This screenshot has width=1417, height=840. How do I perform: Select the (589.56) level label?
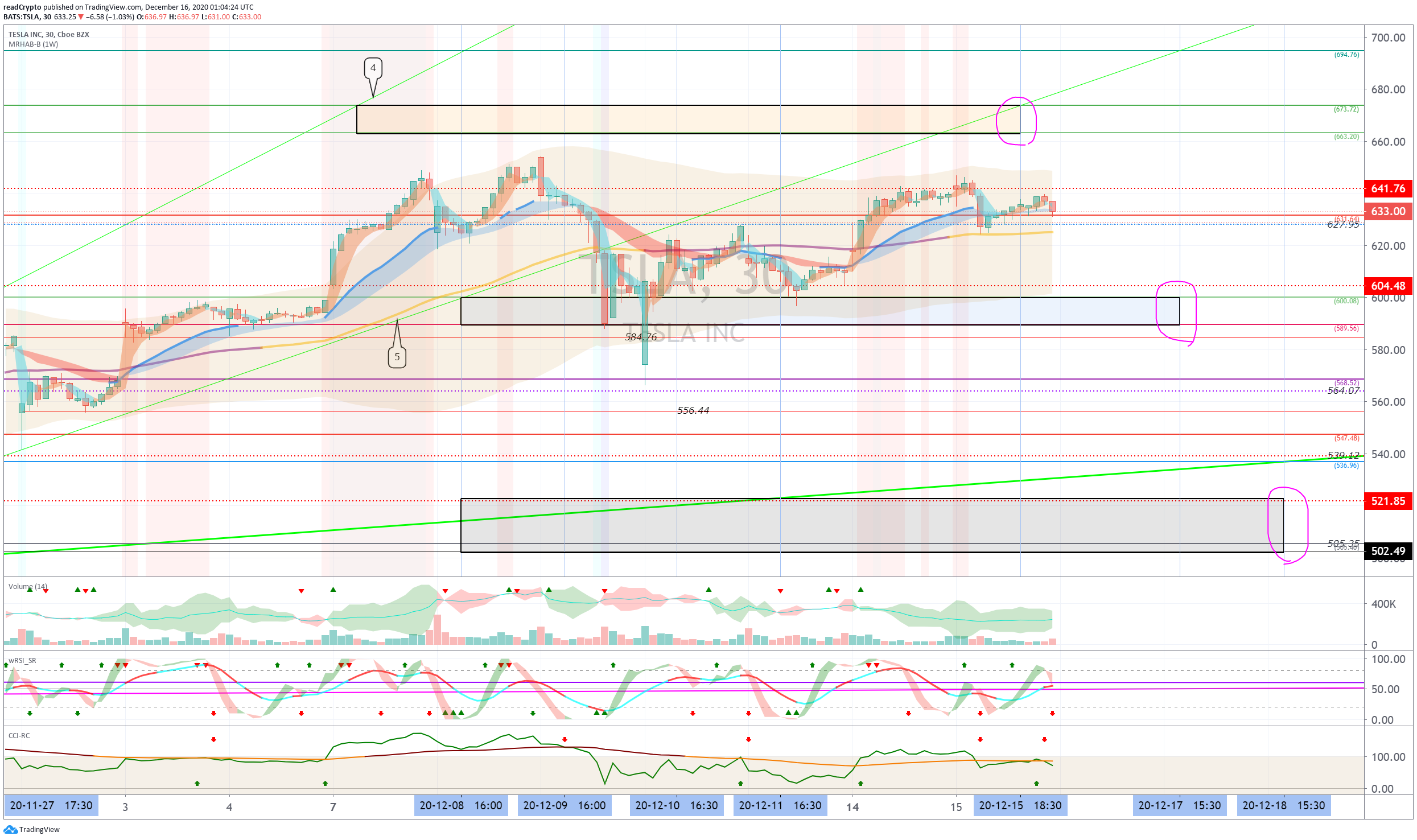[x=1346, y=328]
